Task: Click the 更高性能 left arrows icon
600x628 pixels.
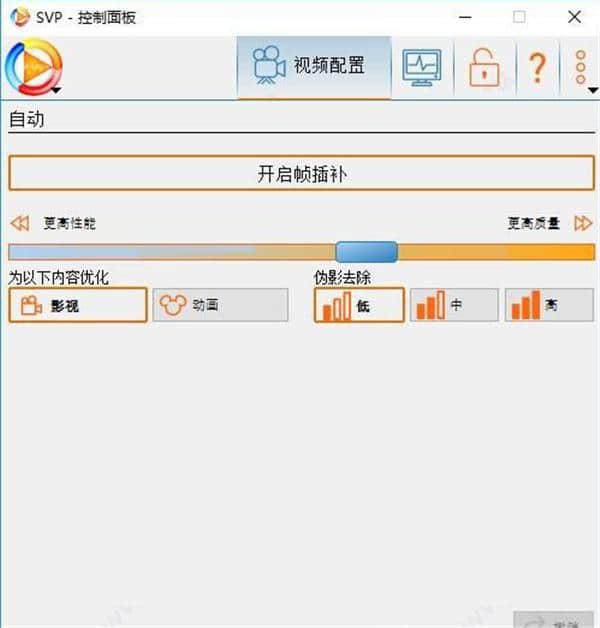Action: click(20, 223)
